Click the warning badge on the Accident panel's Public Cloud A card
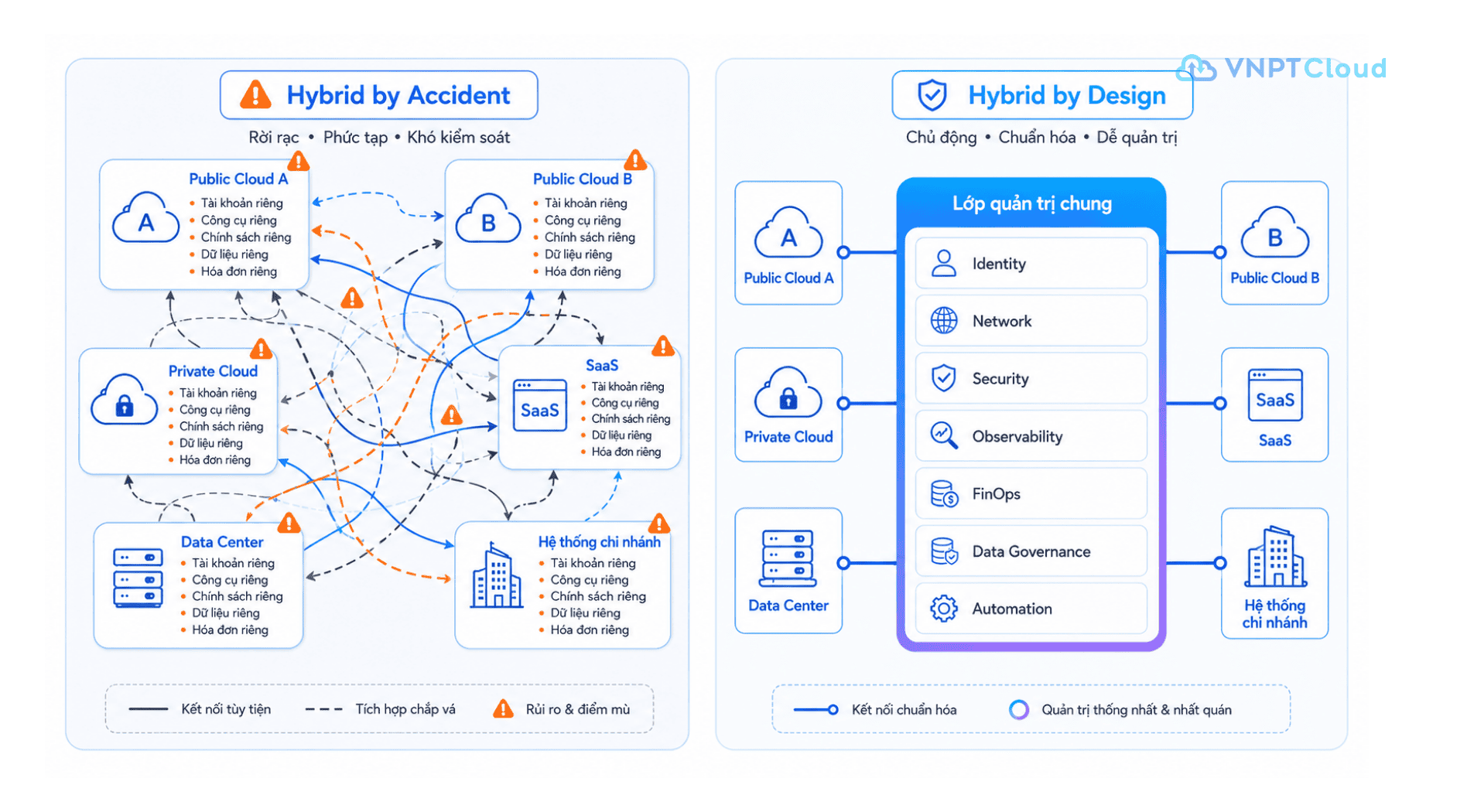Image resolution: width=1467 pixels, height=812 pixels. [299, 161]
